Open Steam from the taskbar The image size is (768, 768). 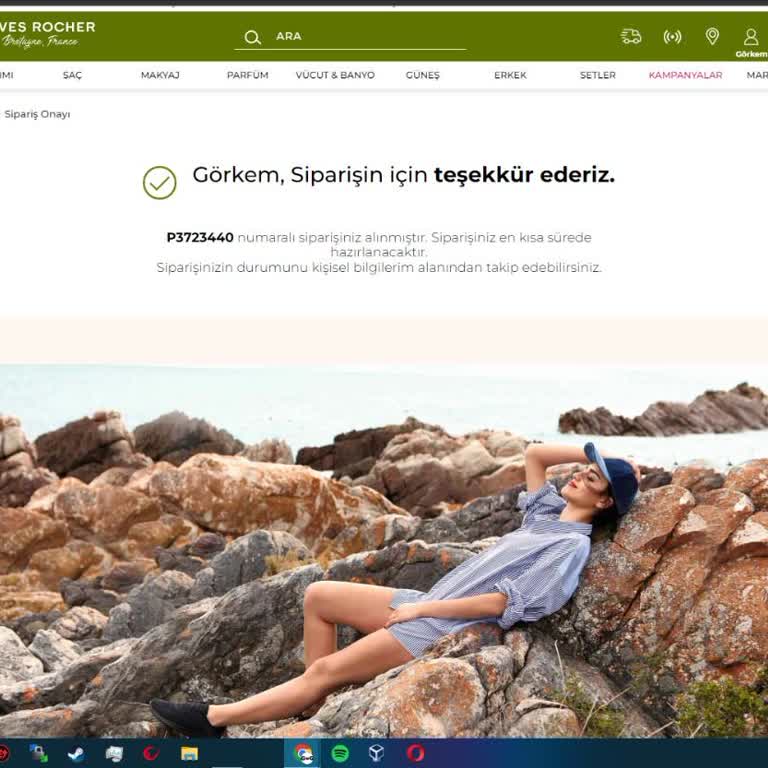click(75, 753)
